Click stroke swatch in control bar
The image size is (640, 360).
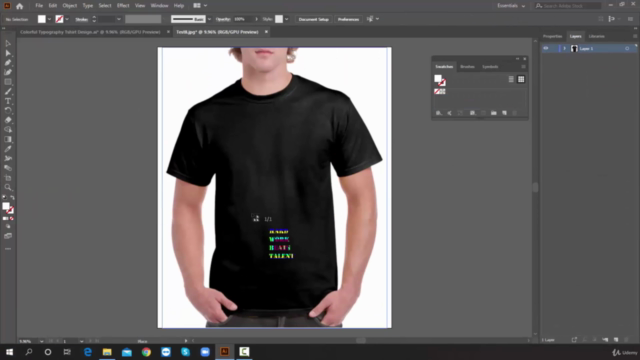pos(59,19)
